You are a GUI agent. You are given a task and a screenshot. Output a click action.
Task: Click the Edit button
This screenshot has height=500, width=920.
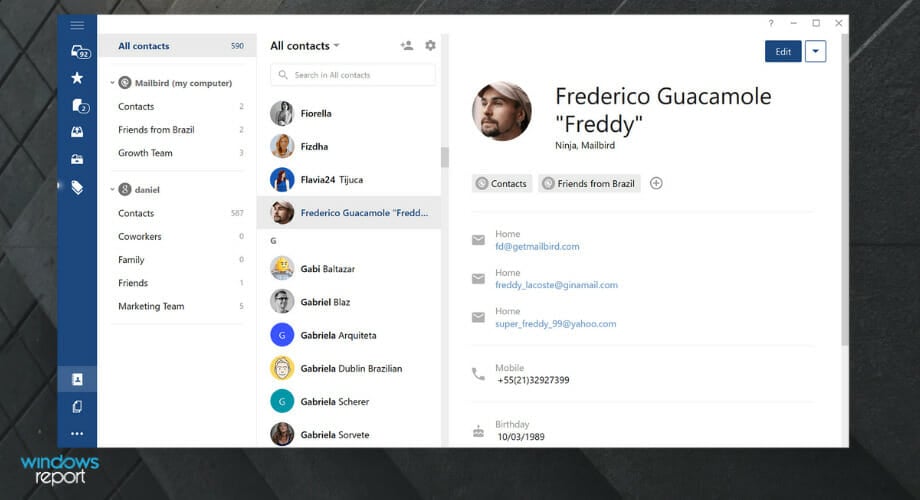tap(783, 51)
